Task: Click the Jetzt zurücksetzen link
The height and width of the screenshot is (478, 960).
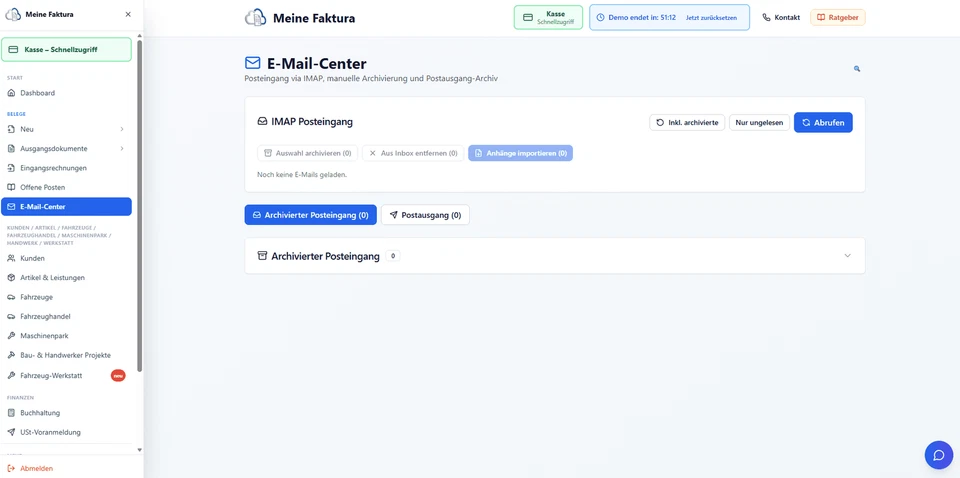Action: click(711, 18)
